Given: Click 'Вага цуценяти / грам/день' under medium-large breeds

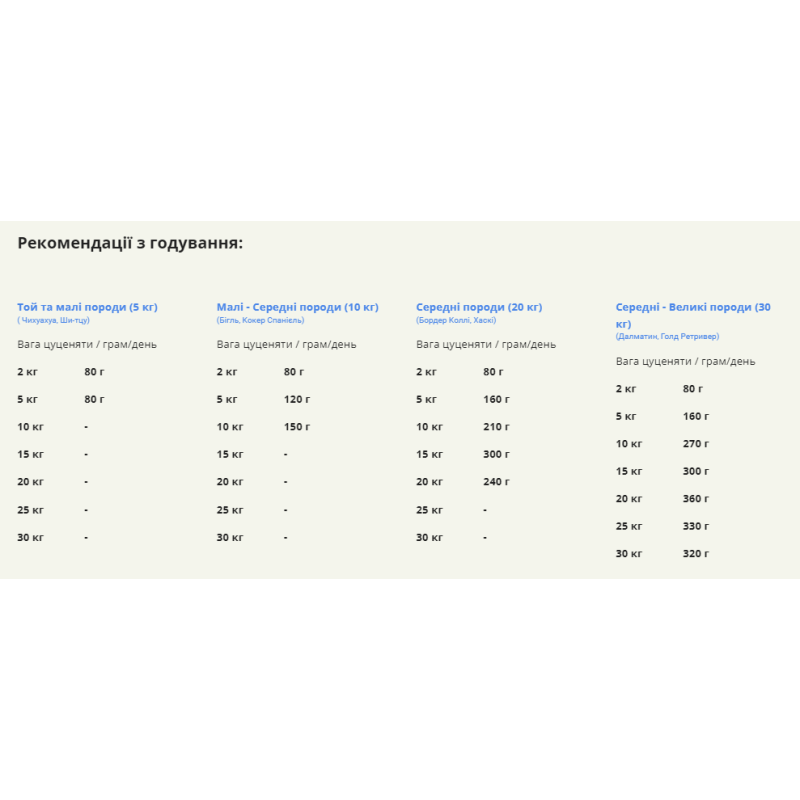Looking at the screenshot, I should pos(685,361).
